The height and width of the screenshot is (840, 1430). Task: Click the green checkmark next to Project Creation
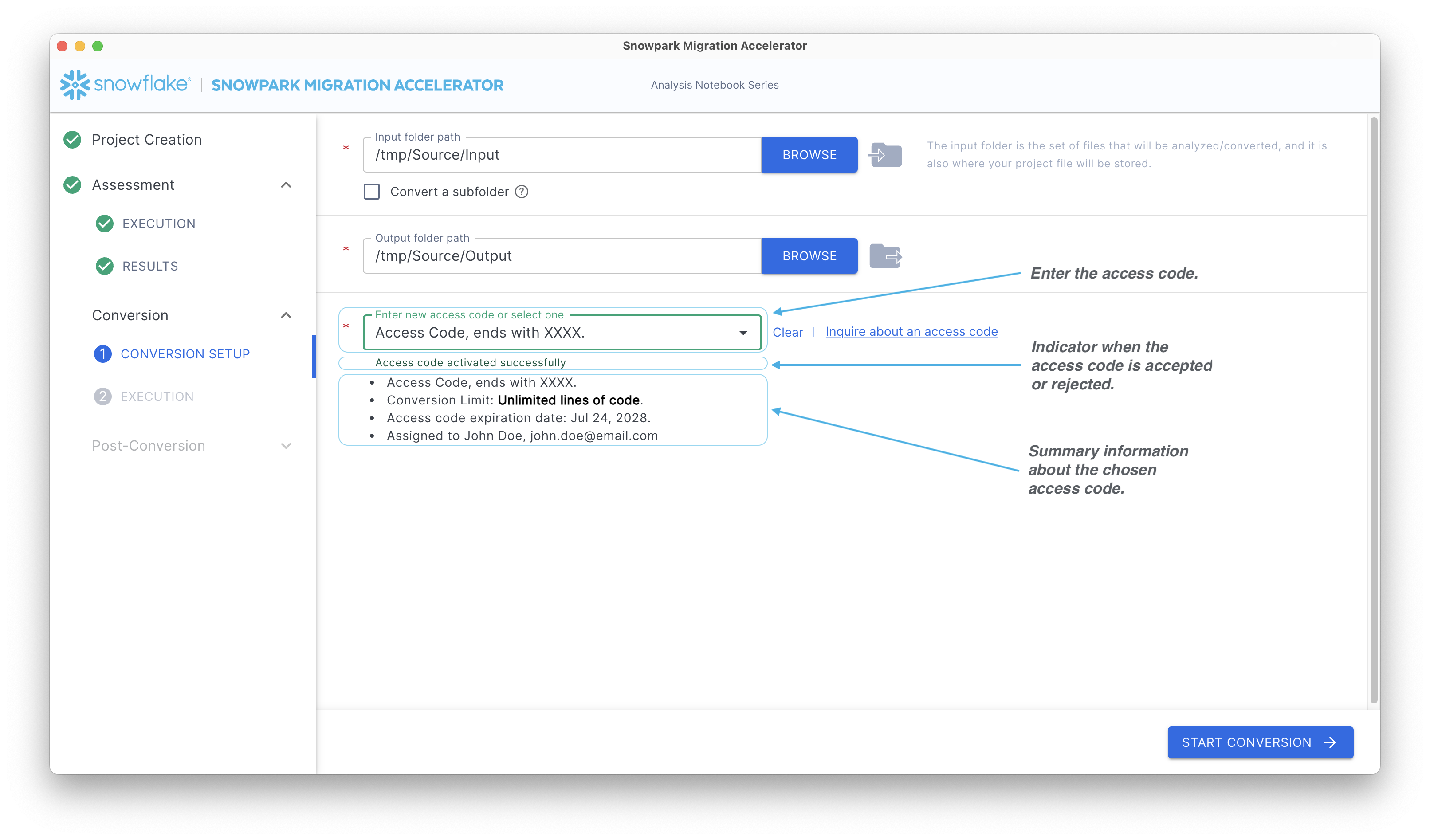coord(72,140)
